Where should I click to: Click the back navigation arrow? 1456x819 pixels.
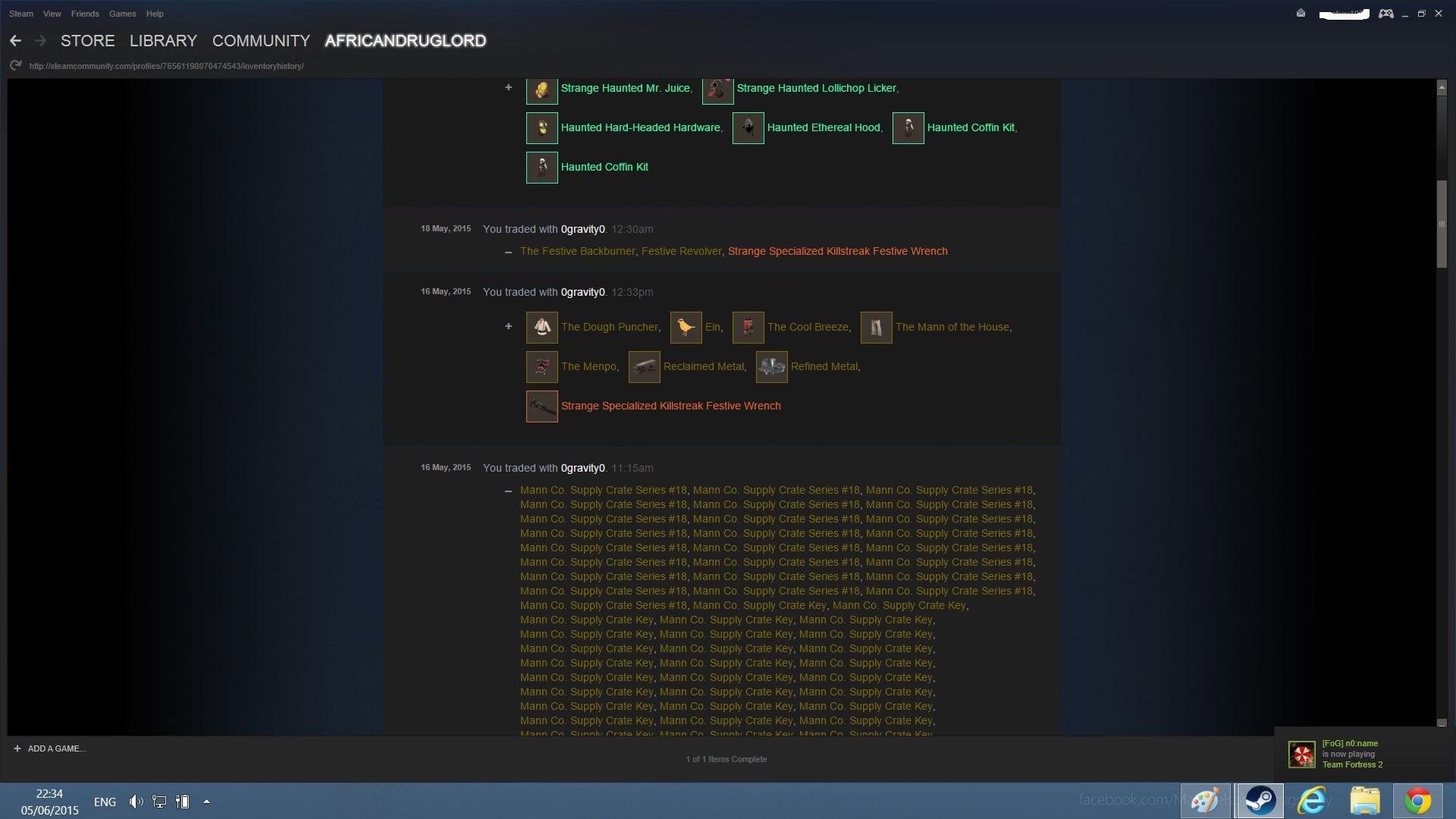[15, 41]
